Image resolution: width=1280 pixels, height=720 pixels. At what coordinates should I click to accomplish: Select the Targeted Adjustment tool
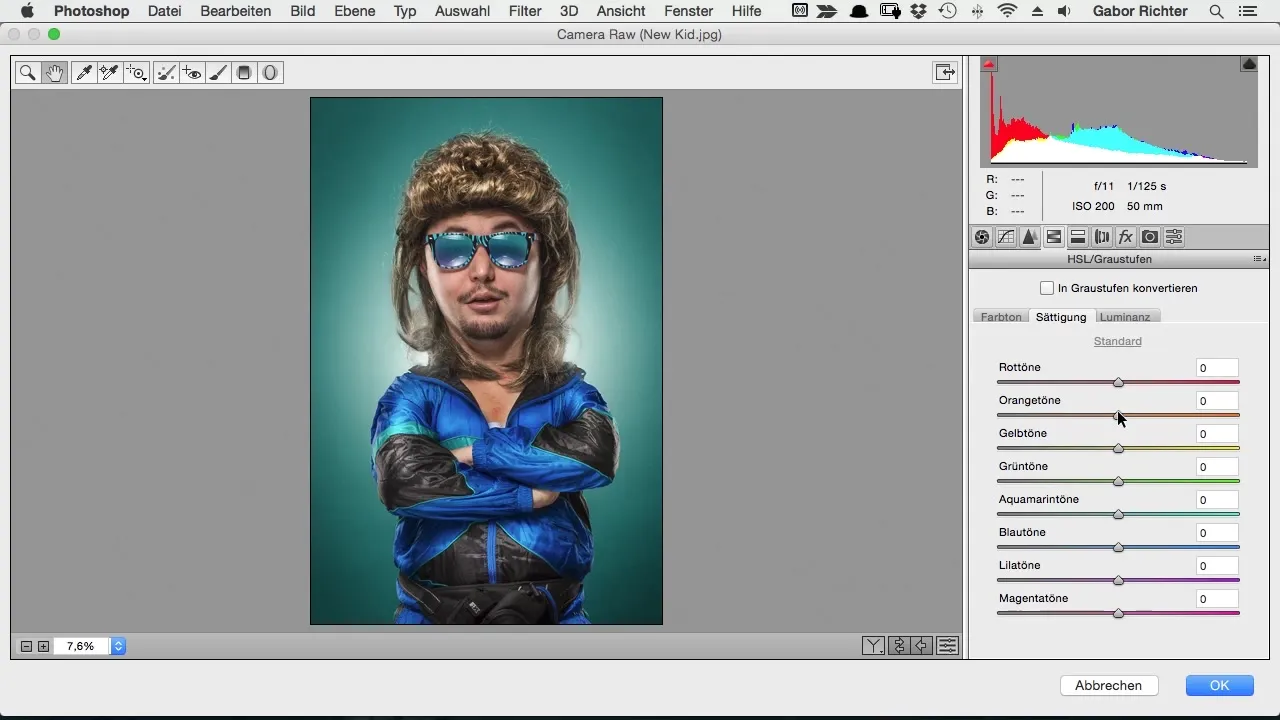coord(137,73)
